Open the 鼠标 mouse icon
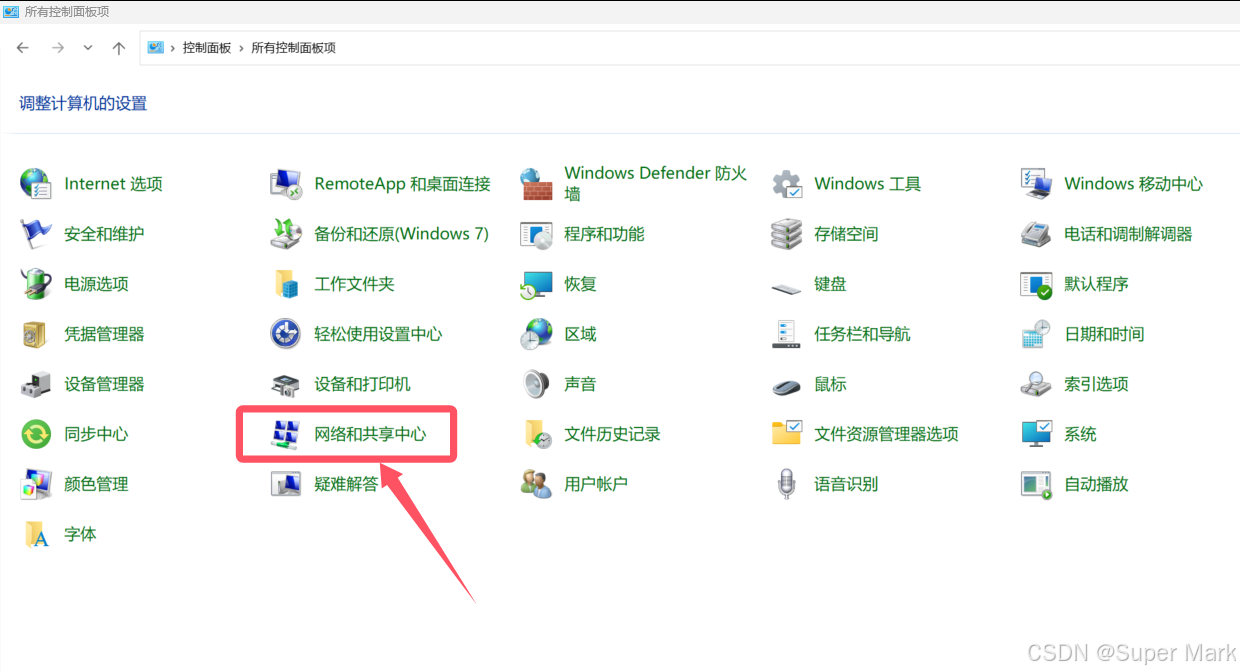 [x=786, y=386]
